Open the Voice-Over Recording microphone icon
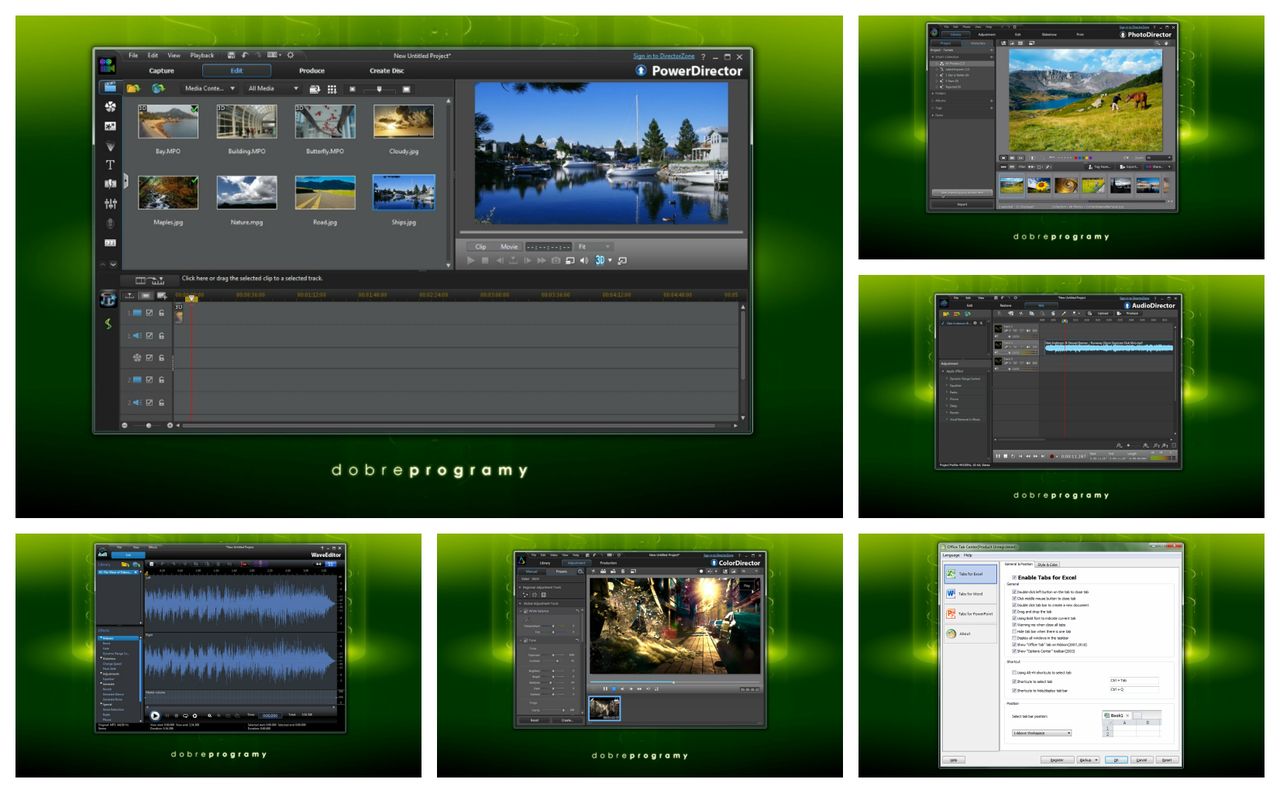The height and width of the screenshot is (793, 1280). point(110,223)
